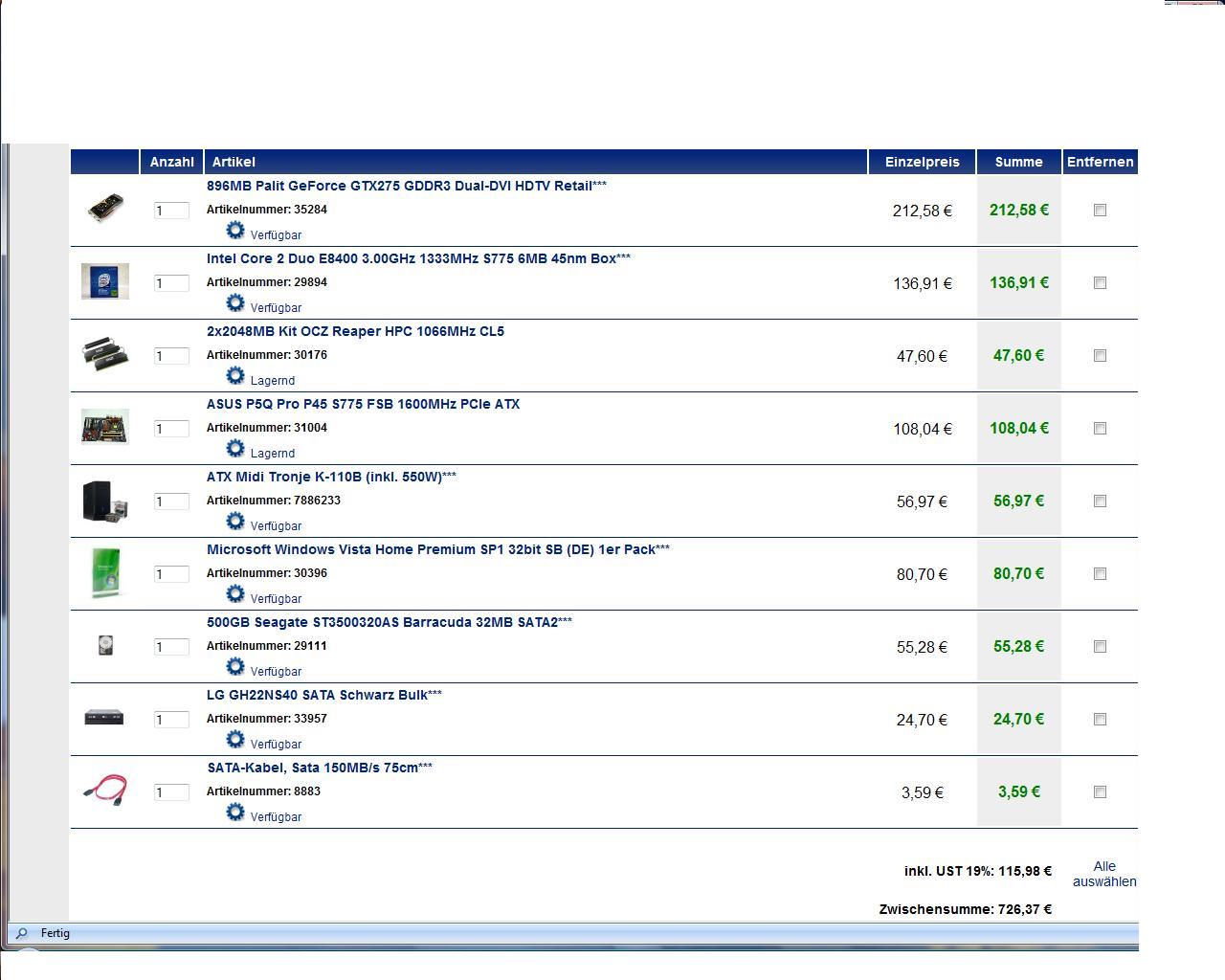
Task: Click the availability gear icon for SATA-Kabel
Action: [x=235, y=813]
